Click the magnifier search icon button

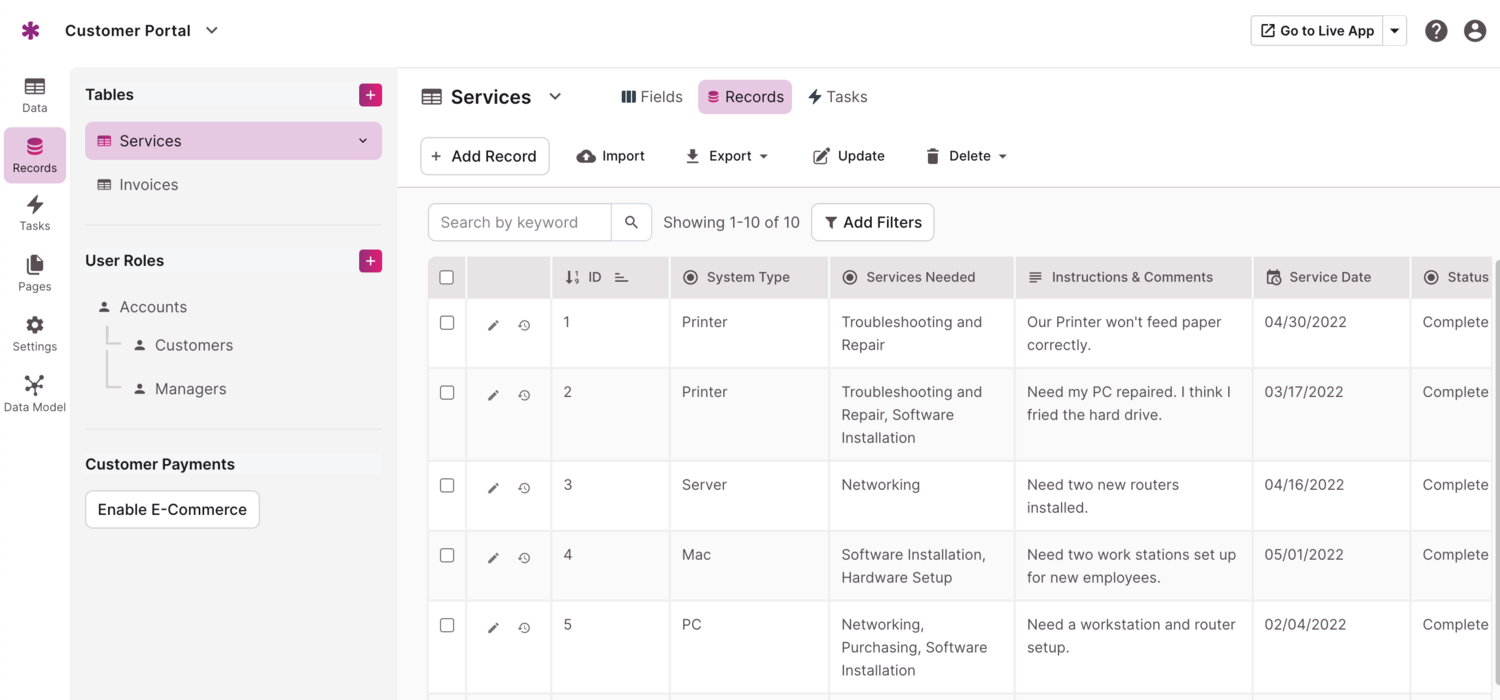click(631, 222)
